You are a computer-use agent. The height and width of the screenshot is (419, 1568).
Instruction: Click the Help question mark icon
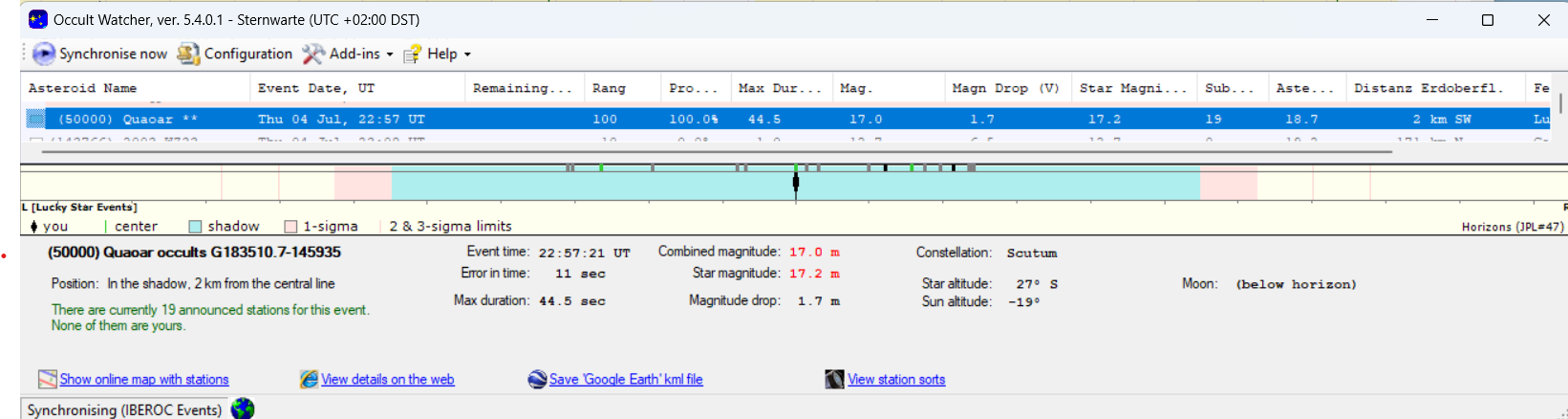[x=413, y=55]
